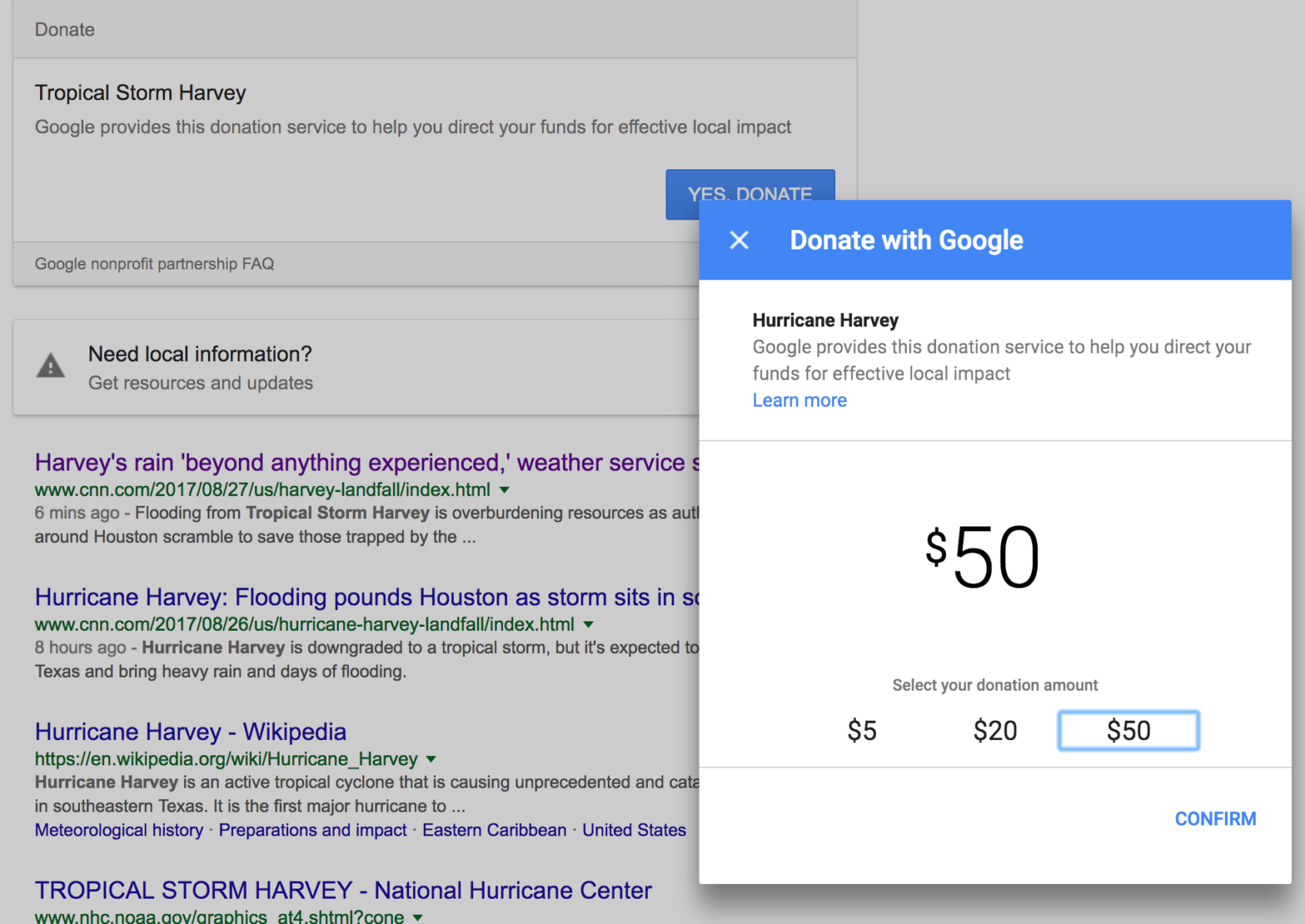Click the Donate with Google dialog title

pyautogui.click(x=906, y=240)
